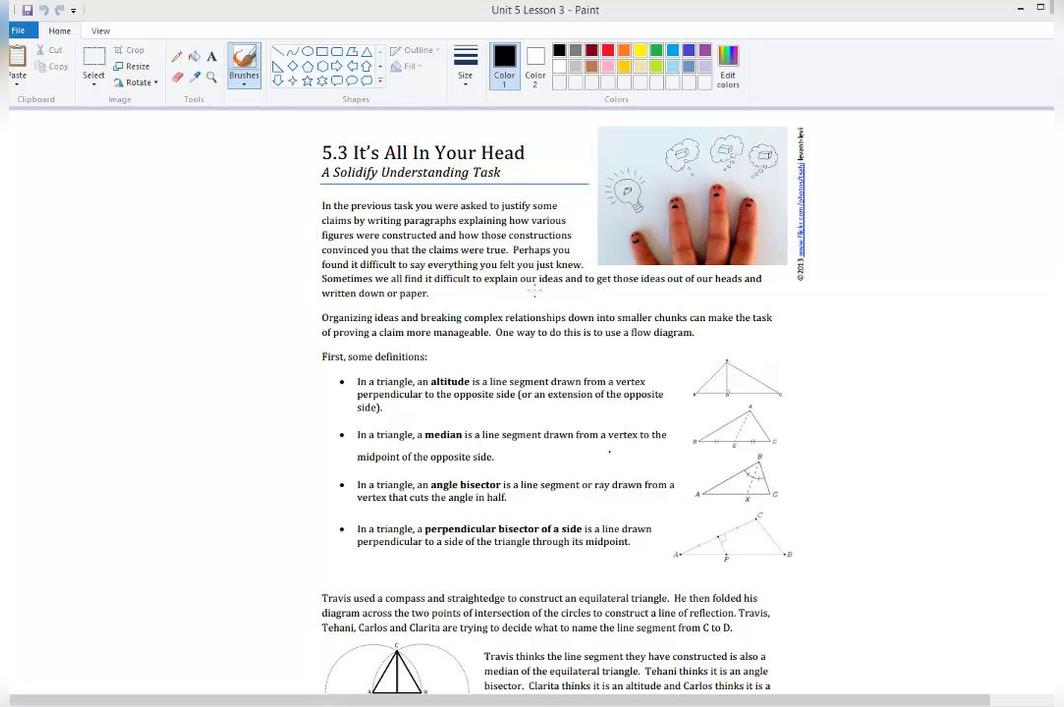Choose the Line shape
Screen dimensions: 1064x707
click(x=278, y=52)
